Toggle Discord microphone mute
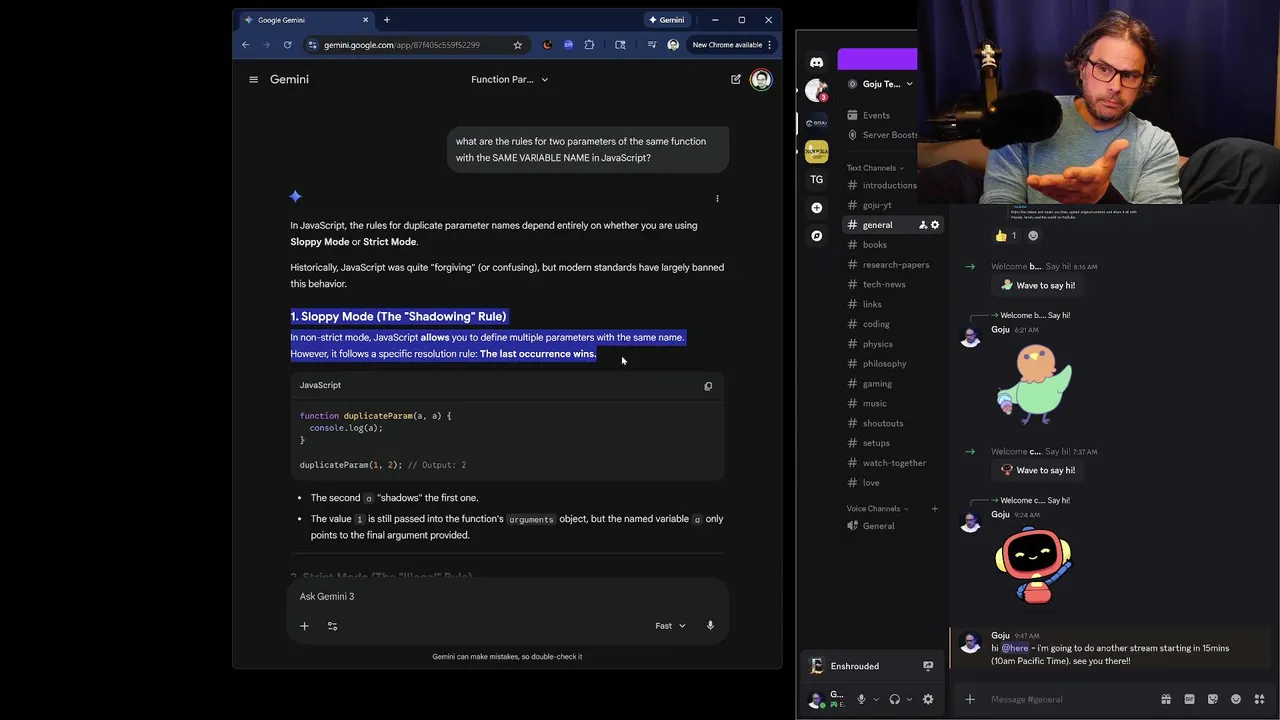1280x720 pixels. pos(861,699)
